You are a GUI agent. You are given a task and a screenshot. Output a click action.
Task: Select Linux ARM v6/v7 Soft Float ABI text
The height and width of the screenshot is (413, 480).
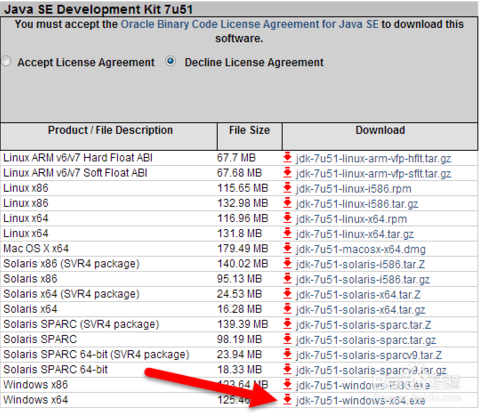[75, 173]
